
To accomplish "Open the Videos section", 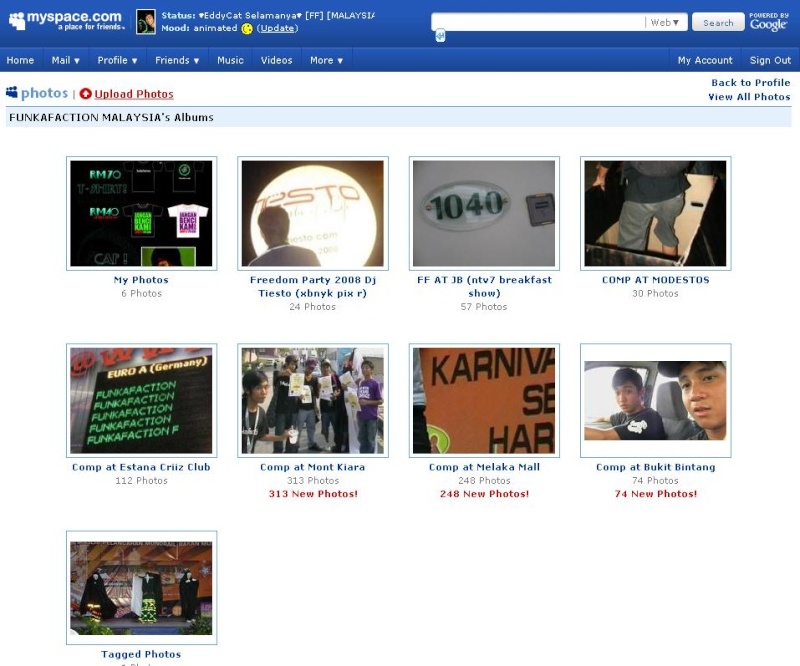I will click(277, 60).
